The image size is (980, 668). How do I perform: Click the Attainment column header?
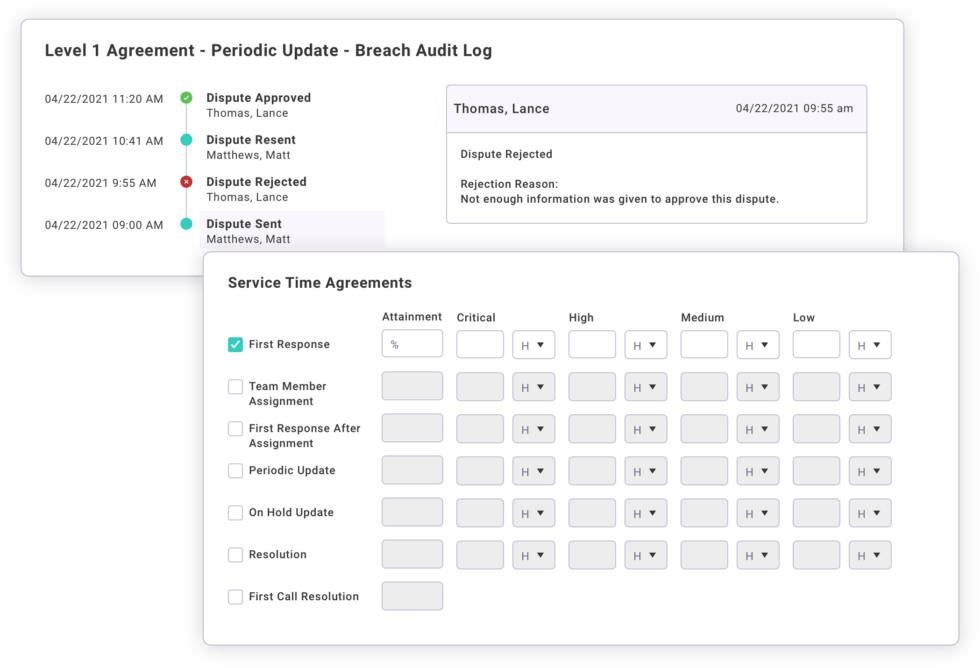point(412,316)
